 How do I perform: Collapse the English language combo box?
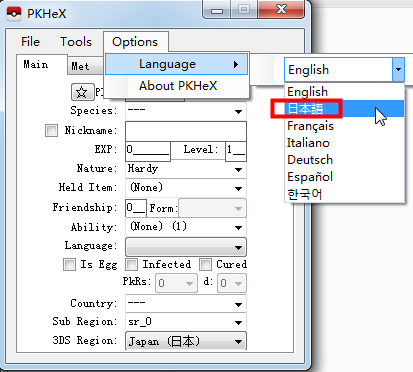click(398, 70)
